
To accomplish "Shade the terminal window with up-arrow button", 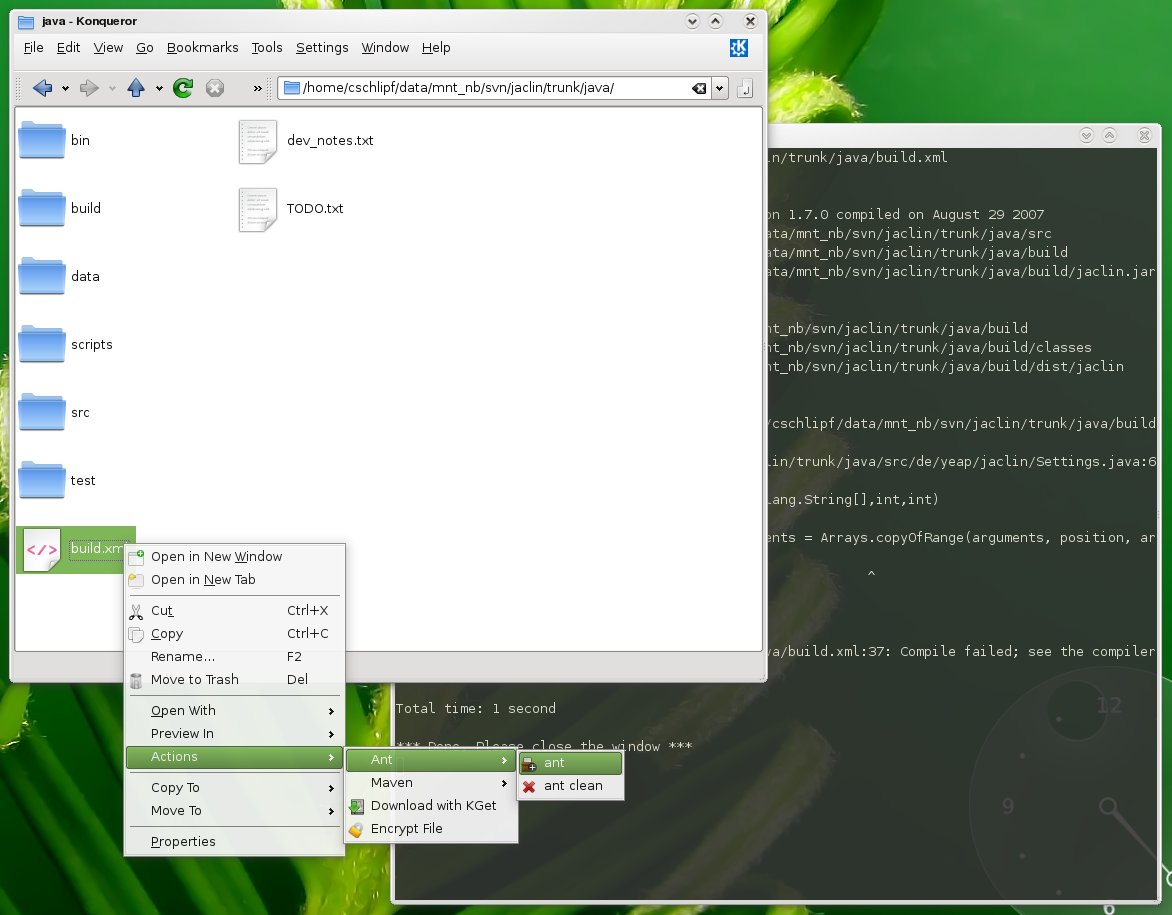I will (1110, 135).
